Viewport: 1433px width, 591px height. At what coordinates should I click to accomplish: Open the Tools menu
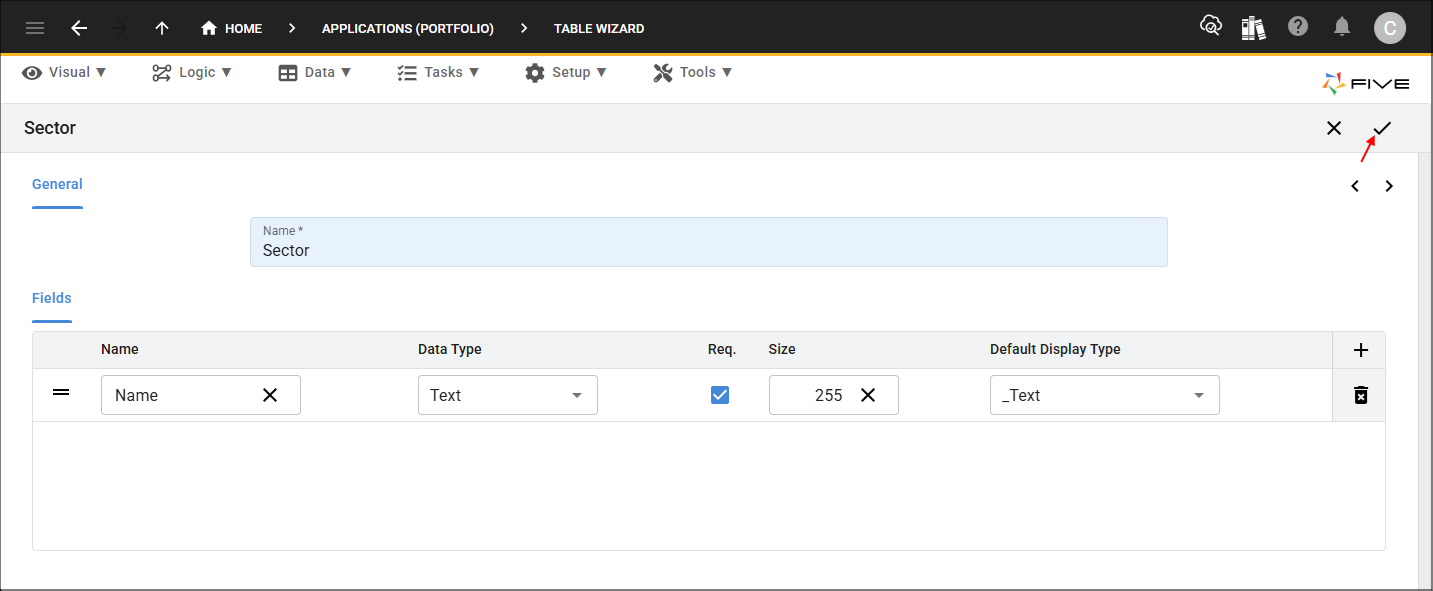coord(692,72)
